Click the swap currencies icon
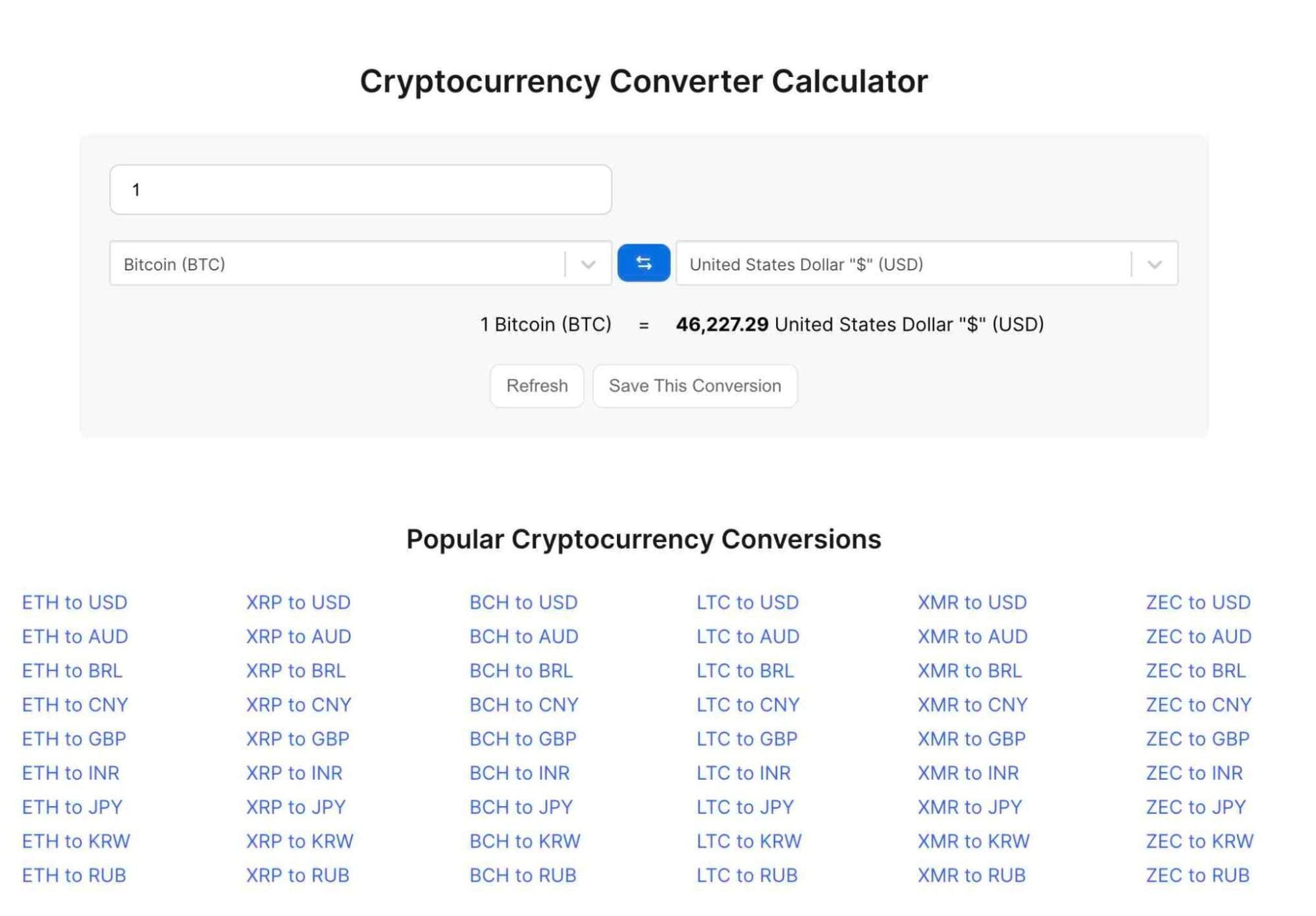The height and width of the screenshot is (916, 1316). click(643, 263)
